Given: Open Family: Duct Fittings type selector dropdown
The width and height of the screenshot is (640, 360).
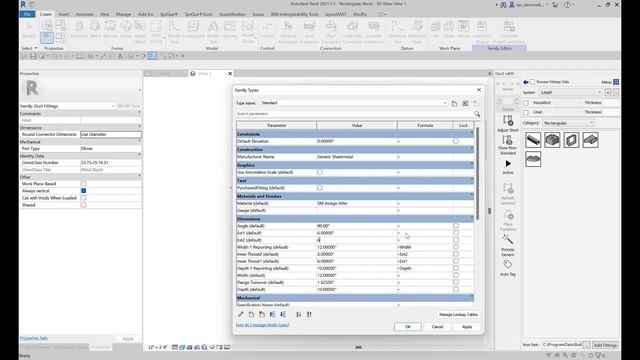Looking at the screenshot, I should point(113,106).
